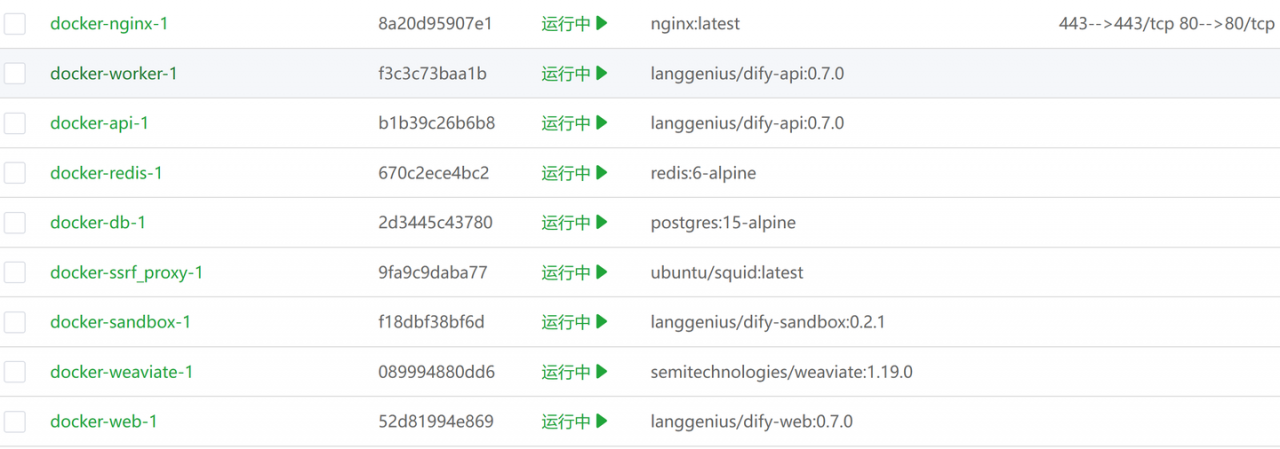
Task: Open docker-weaviate-1 container link
Action: [122, 372]
